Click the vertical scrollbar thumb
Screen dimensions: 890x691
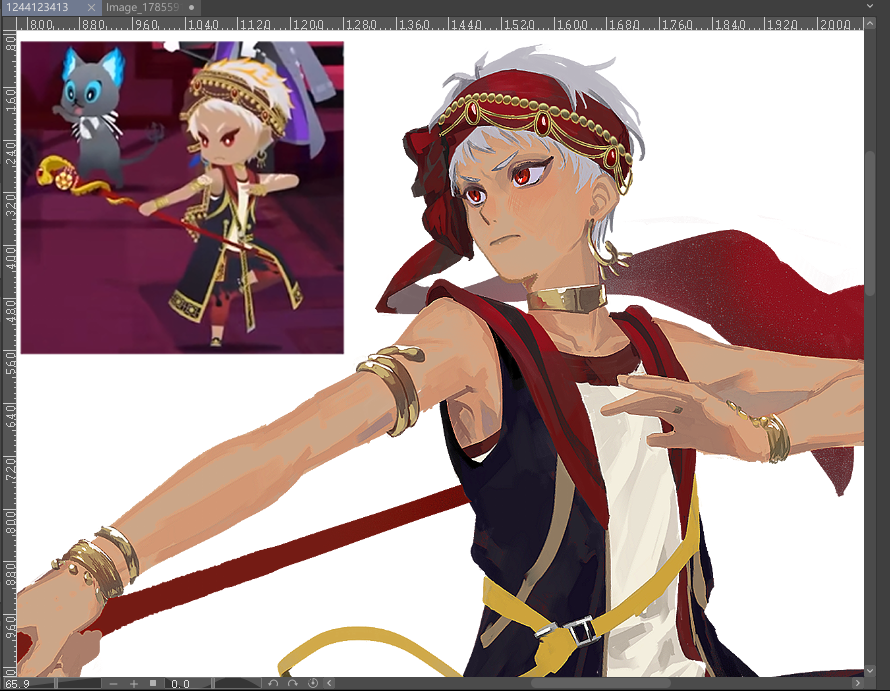click(870, 223)
